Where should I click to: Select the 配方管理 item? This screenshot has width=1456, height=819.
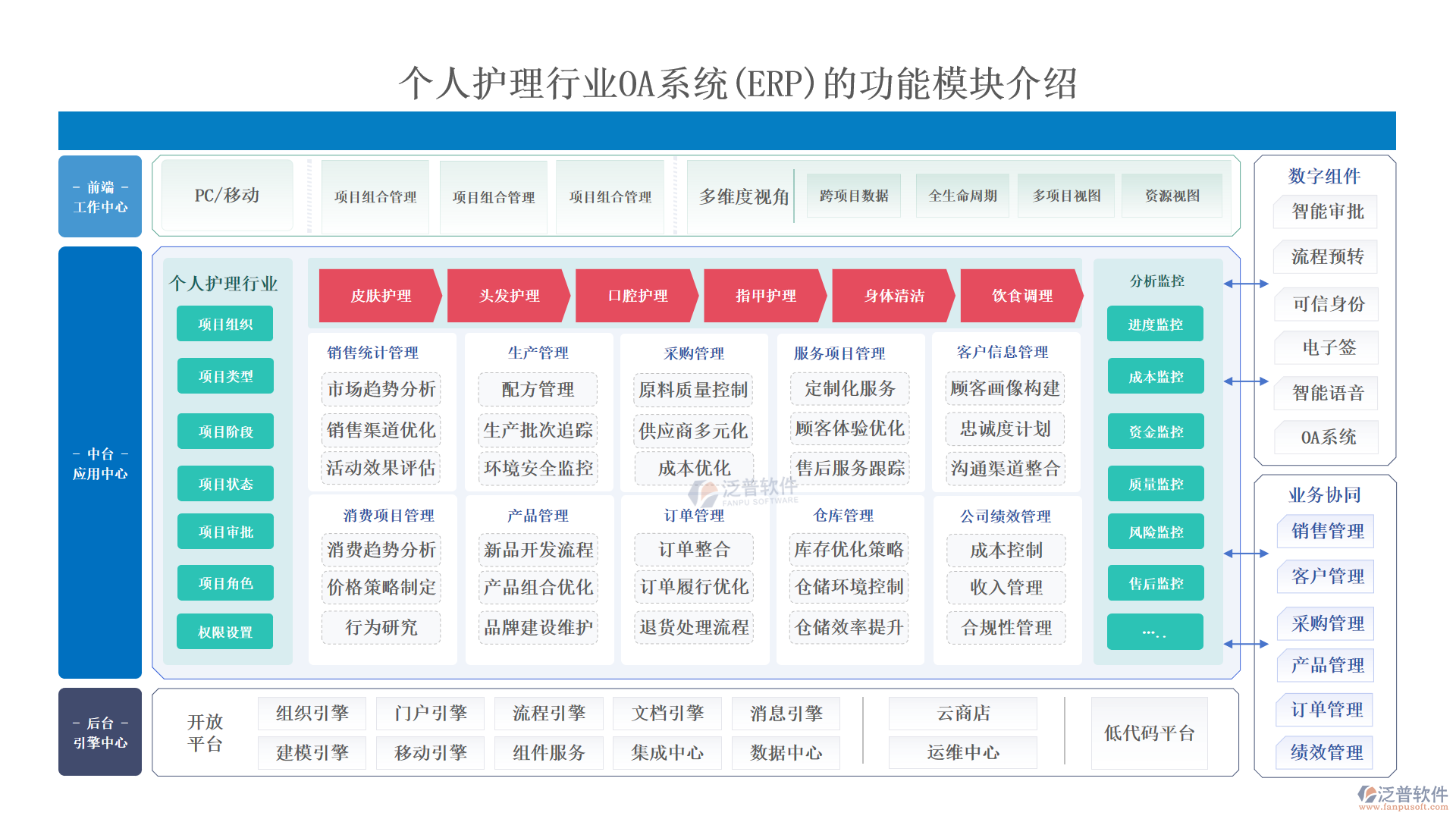pos(538,389)
